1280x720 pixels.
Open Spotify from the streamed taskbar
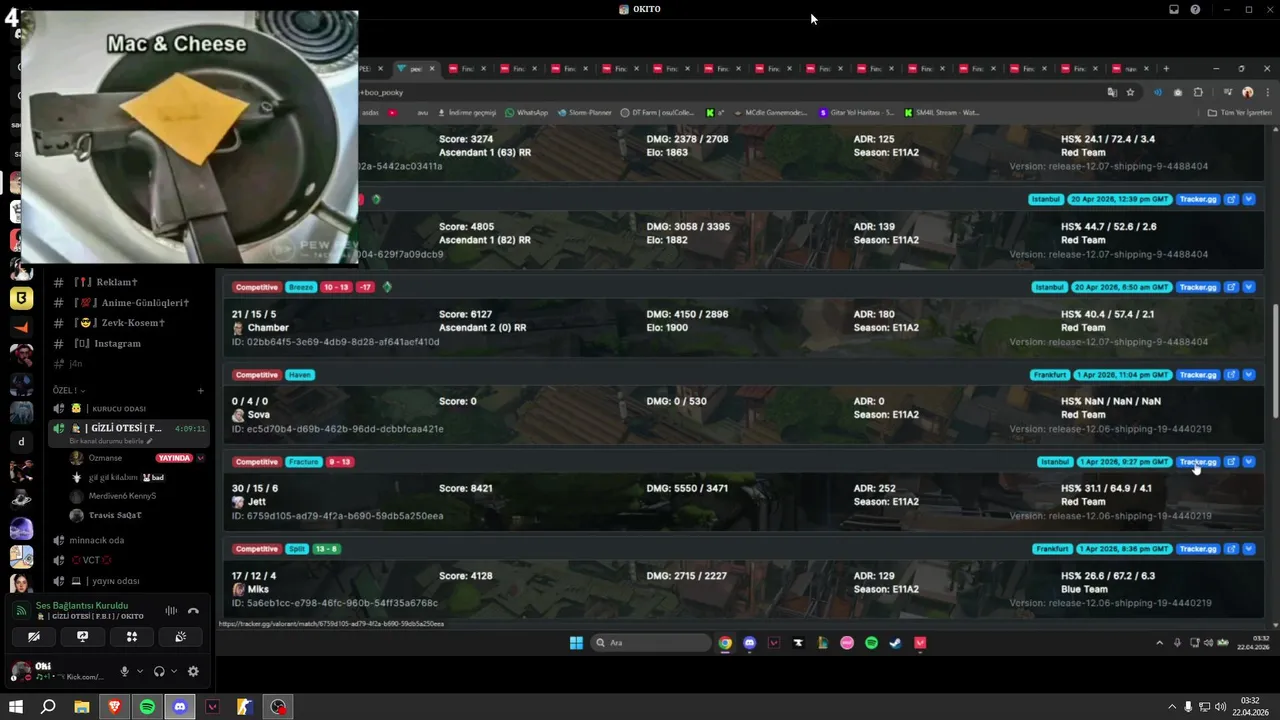tap(871, 643)
